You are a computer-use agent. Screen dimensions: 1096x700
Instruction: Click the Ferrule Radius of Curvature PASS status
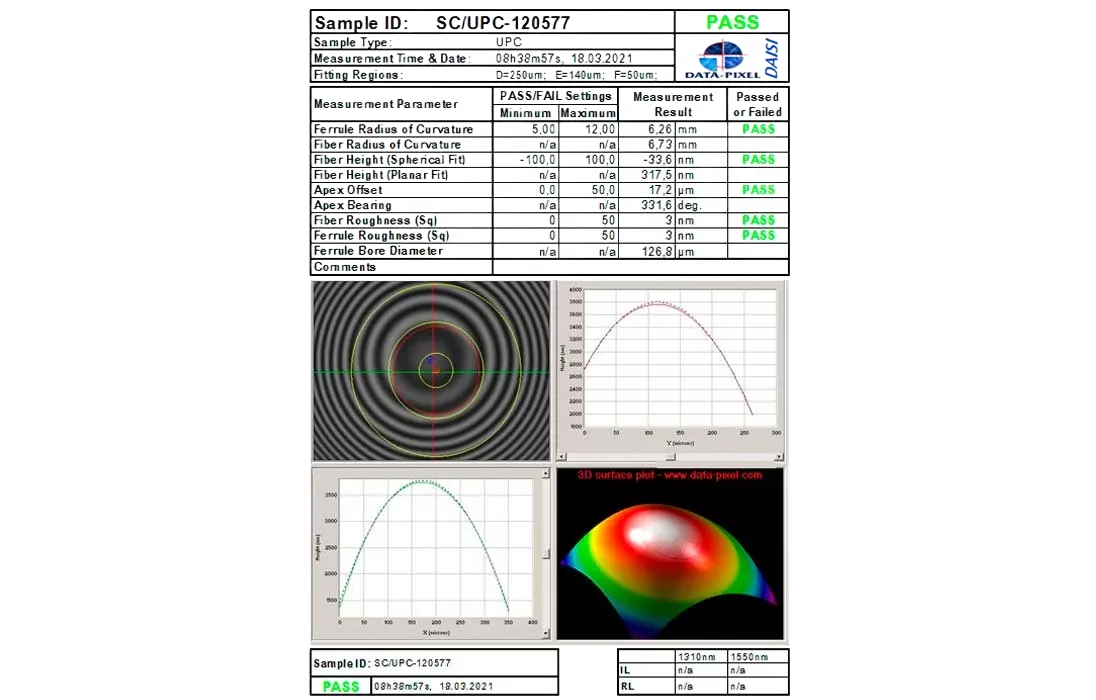pyautogui.click(x=758, y=129)
